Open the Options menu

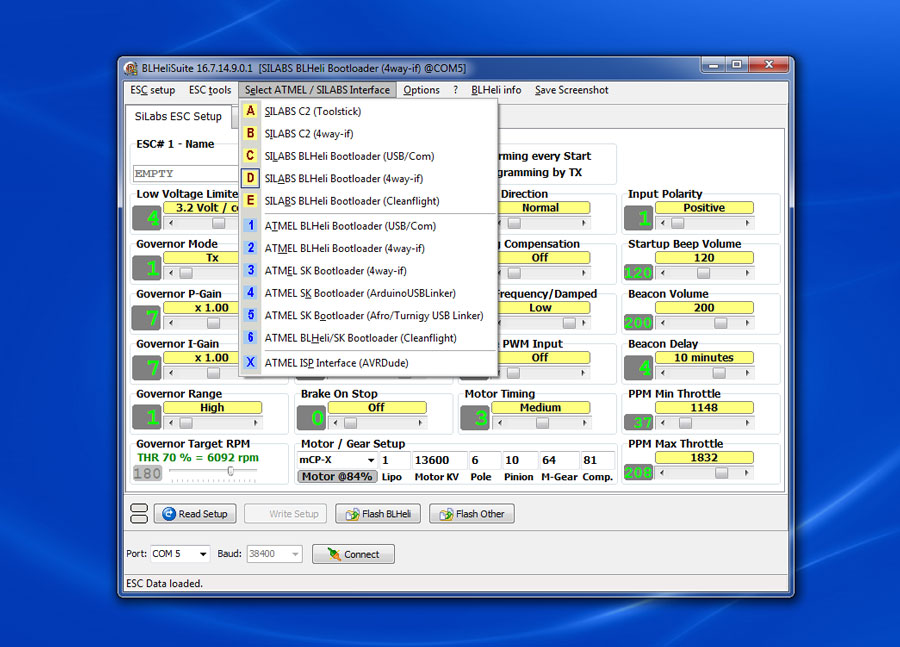421,90
